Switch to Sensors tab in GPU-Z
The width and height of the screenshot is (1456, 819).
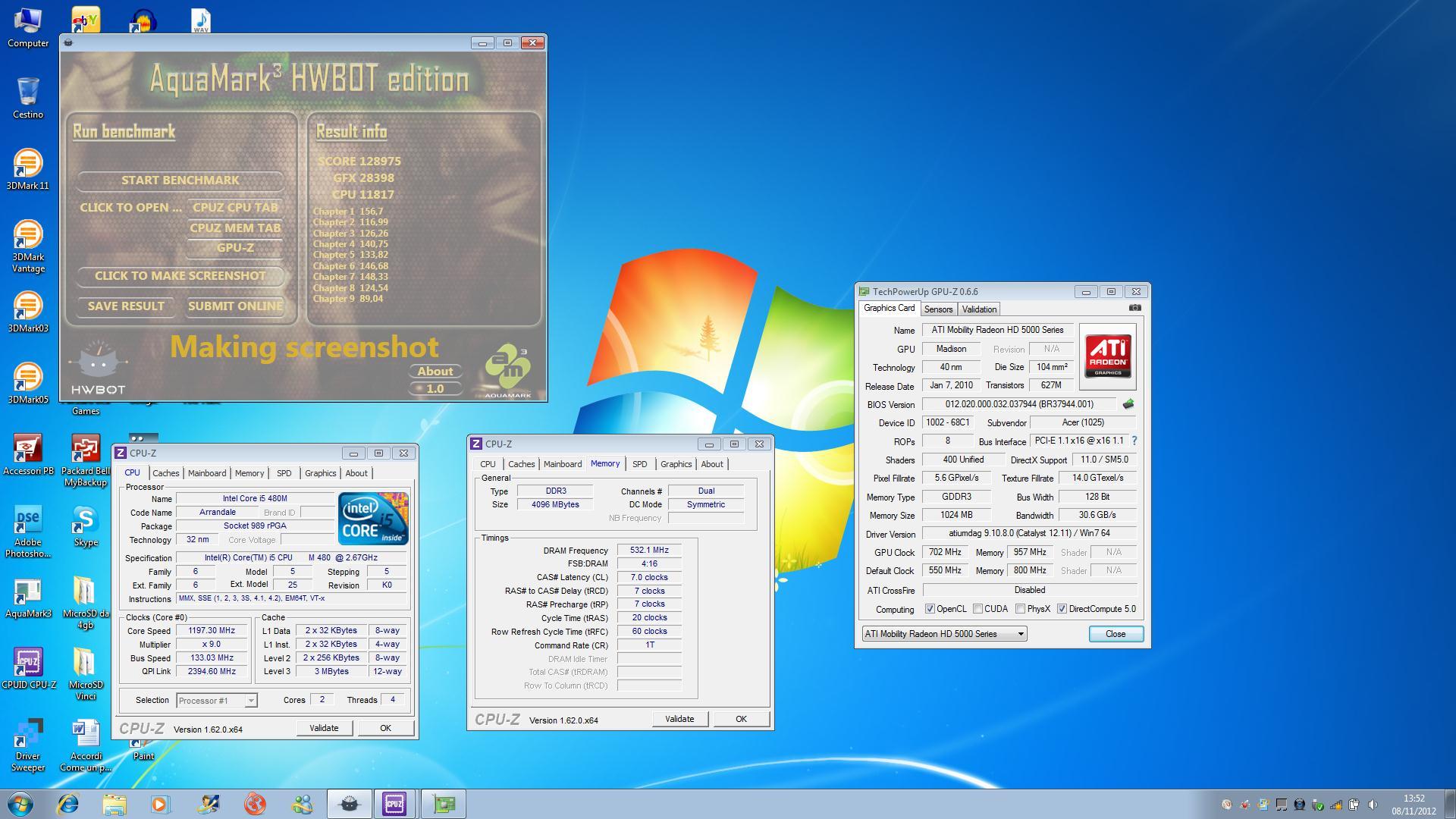coord(938,309)
